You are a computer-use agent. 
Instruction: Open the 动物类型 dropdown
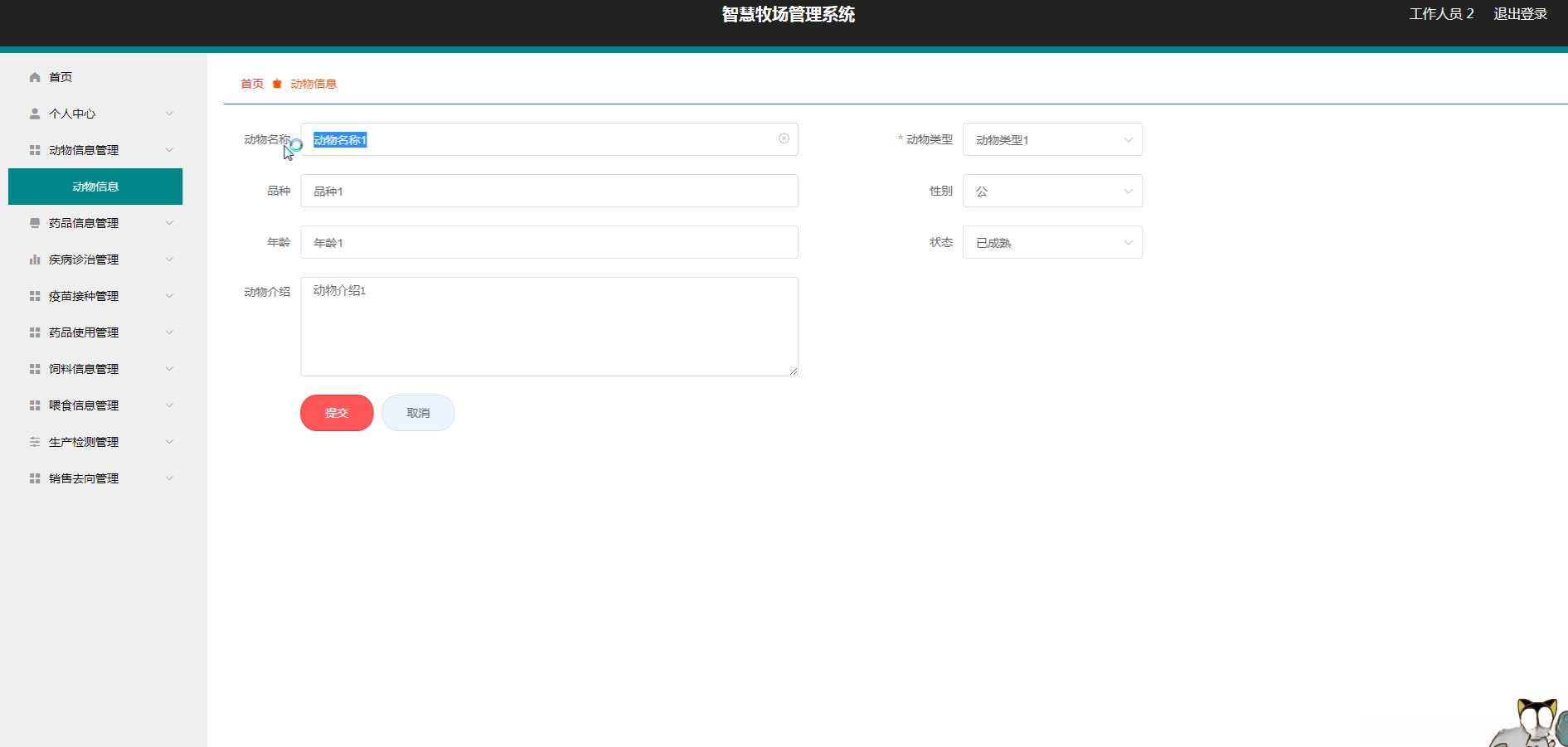click(1052, 139)
